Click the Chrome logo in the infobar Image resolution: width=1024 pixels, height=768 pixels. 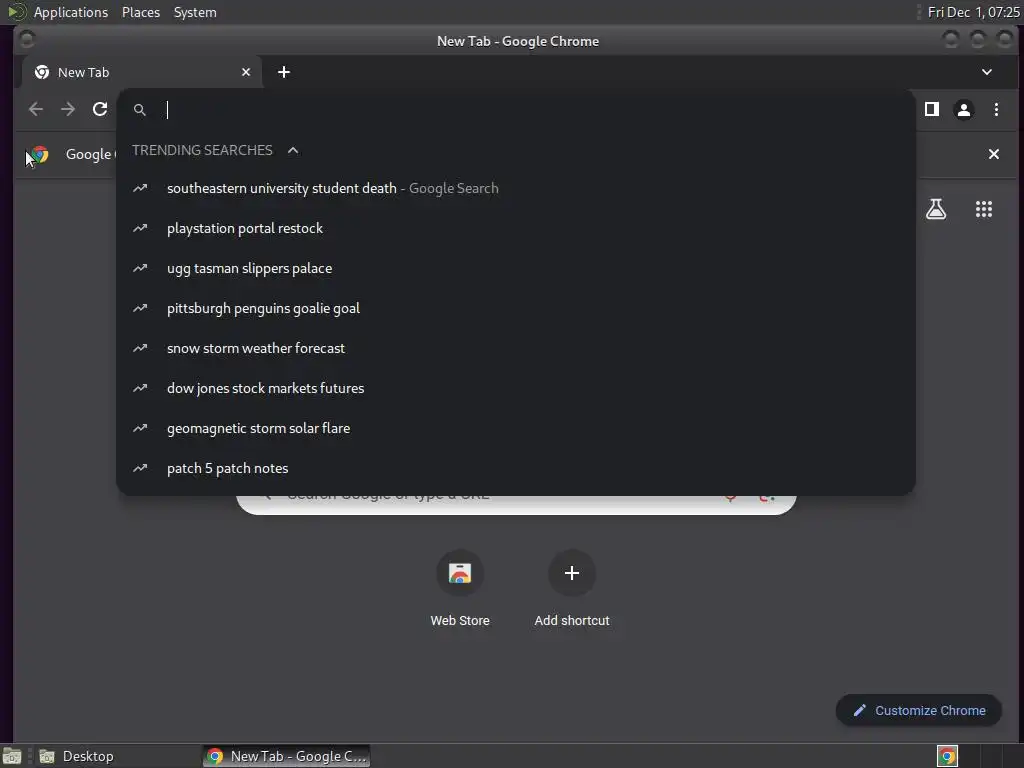coord(40,154)
